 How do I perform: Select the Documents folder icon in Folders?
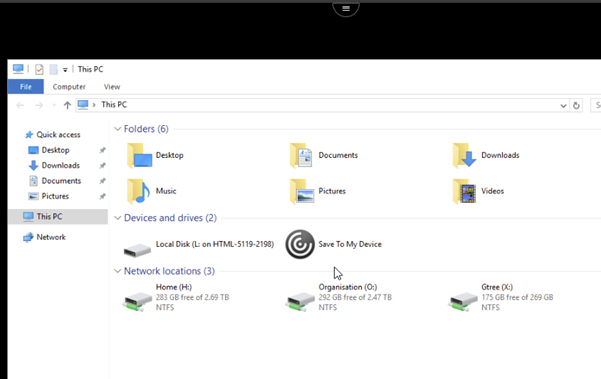click(301, 156)
